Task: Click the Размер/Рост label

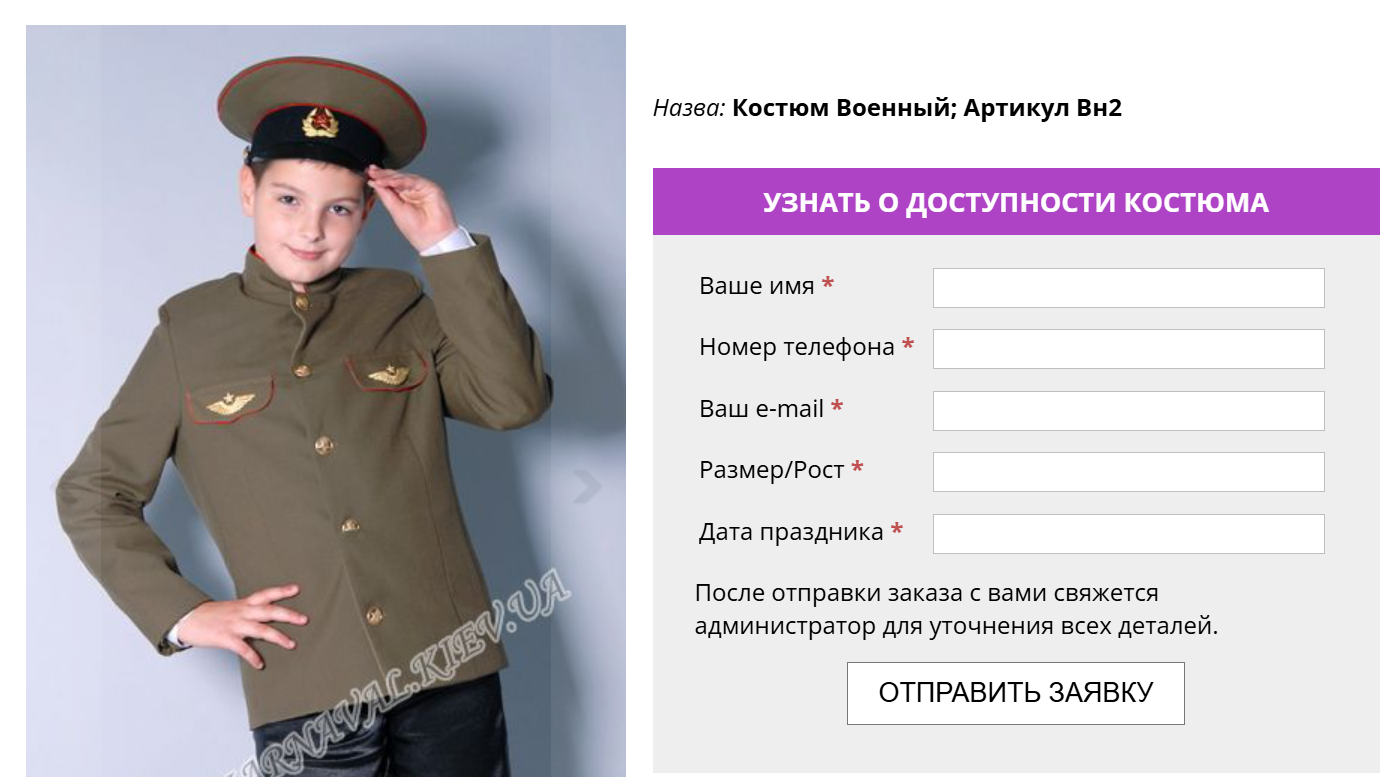Action: (x=772, y=470)
